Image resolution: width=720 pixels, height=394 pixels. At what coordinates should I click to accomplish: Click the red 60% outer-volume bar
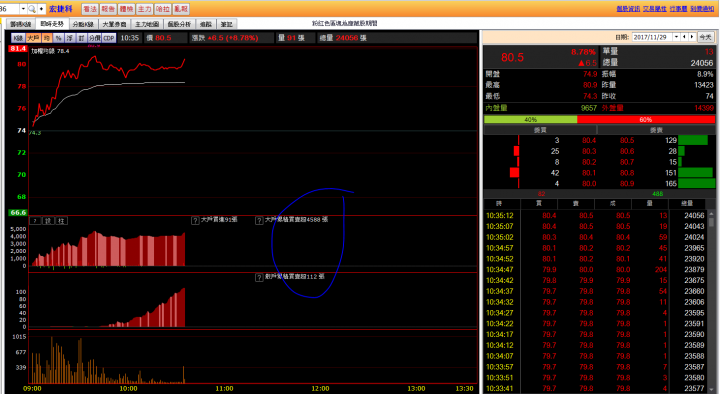646,119
